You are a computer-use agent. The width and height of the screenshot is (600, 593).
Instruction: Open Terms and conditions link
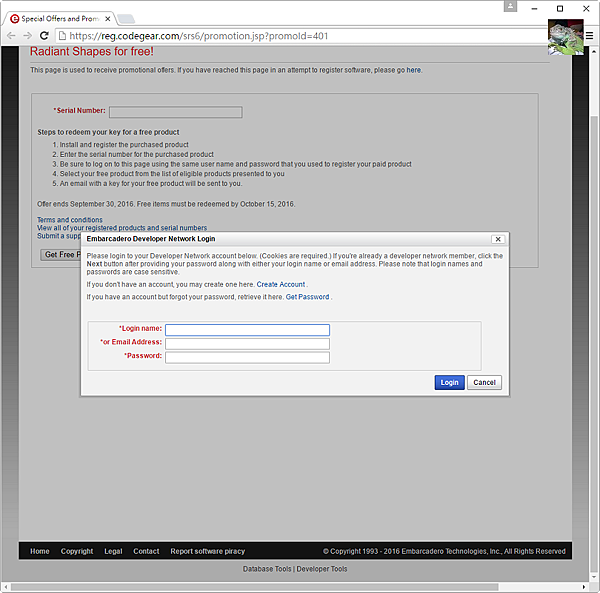click(70, 220)
